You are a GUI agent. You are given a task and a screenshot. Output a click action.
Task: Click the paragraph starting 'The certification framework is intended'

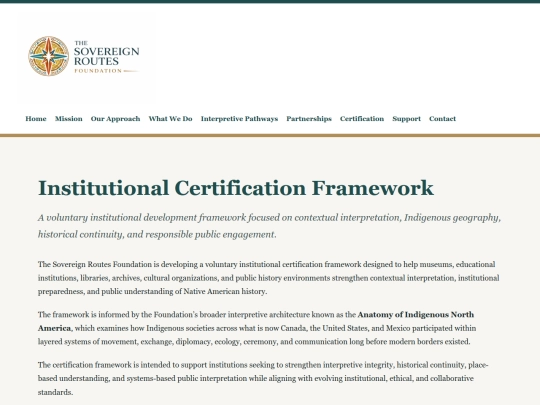pos(263,378)
